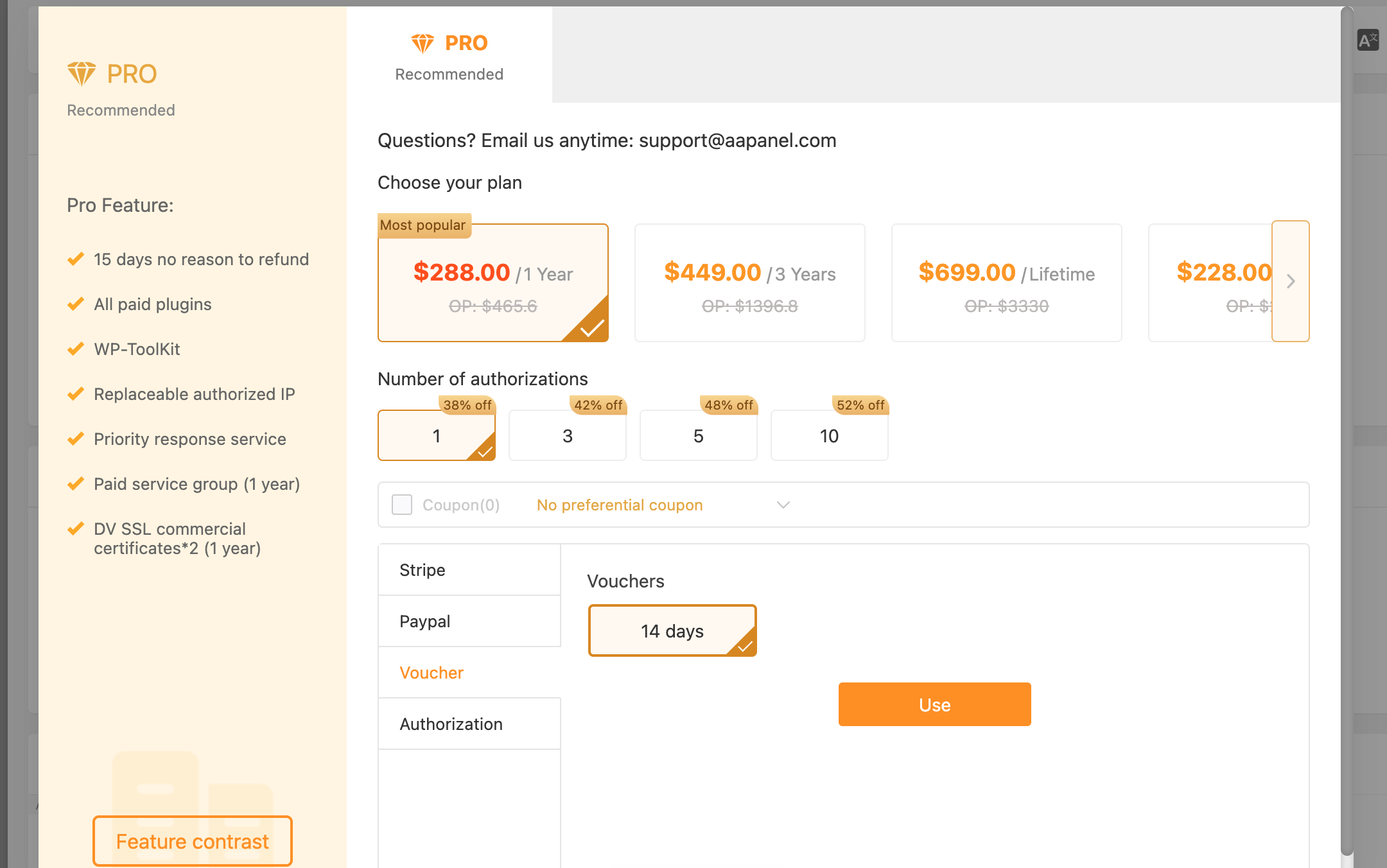This screenshot has width=1387, height=868.
Task: Click the dialog vertical scrollbar
Action: click(1347, 430)
